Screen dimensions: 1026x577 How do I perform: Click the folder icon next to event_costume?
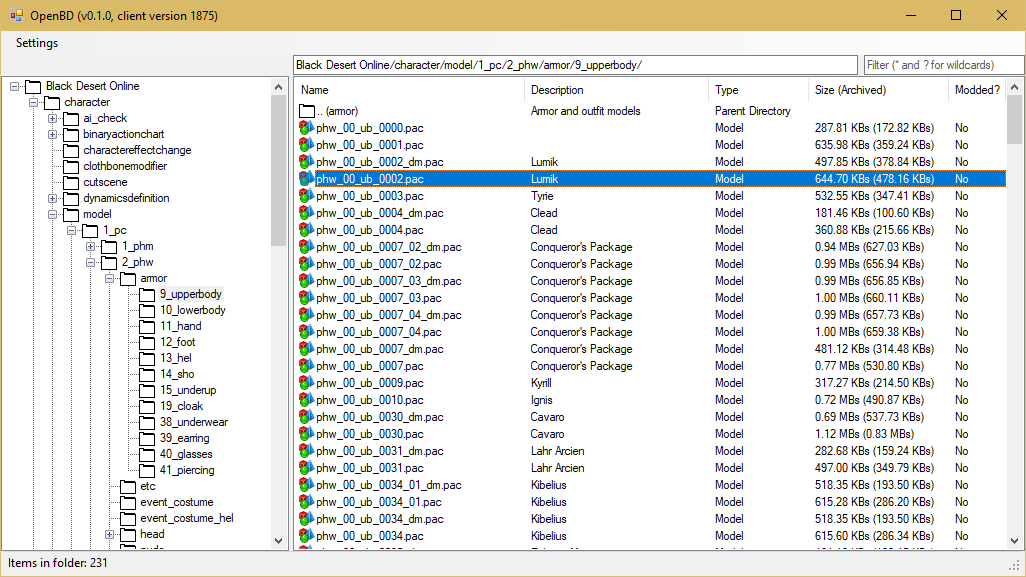point(127,502)
